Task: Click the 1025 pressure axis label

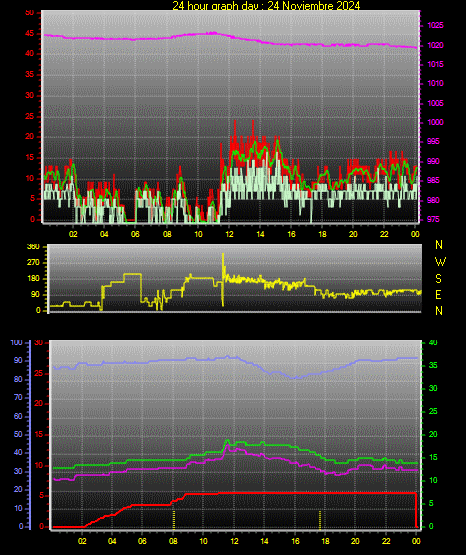Action: (435, 25)
